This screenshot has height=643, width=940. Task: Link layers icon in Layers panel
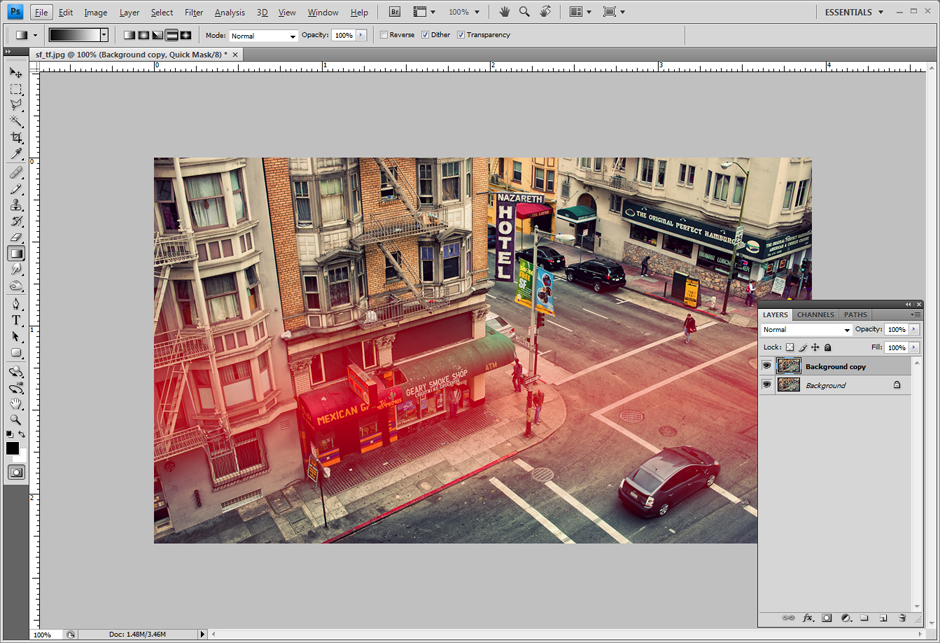pos(789,618)
